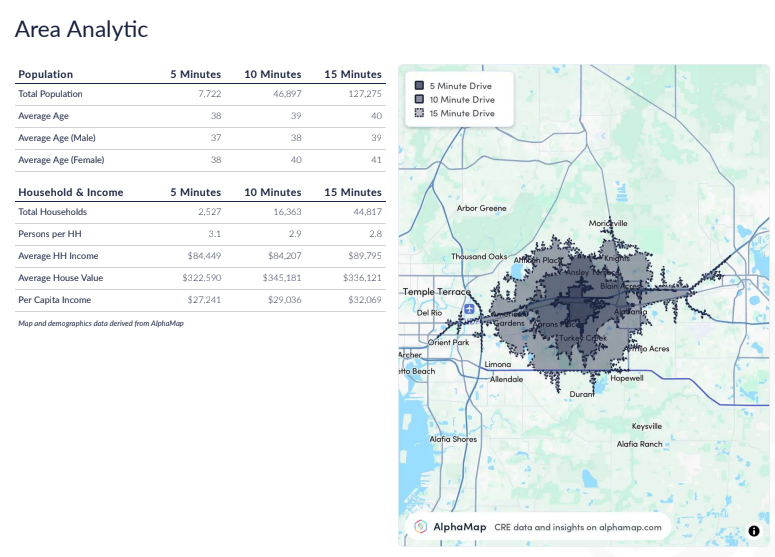Click the Area Analytic page title
Screen dimensions: 775x557
[x=81, y=29]
